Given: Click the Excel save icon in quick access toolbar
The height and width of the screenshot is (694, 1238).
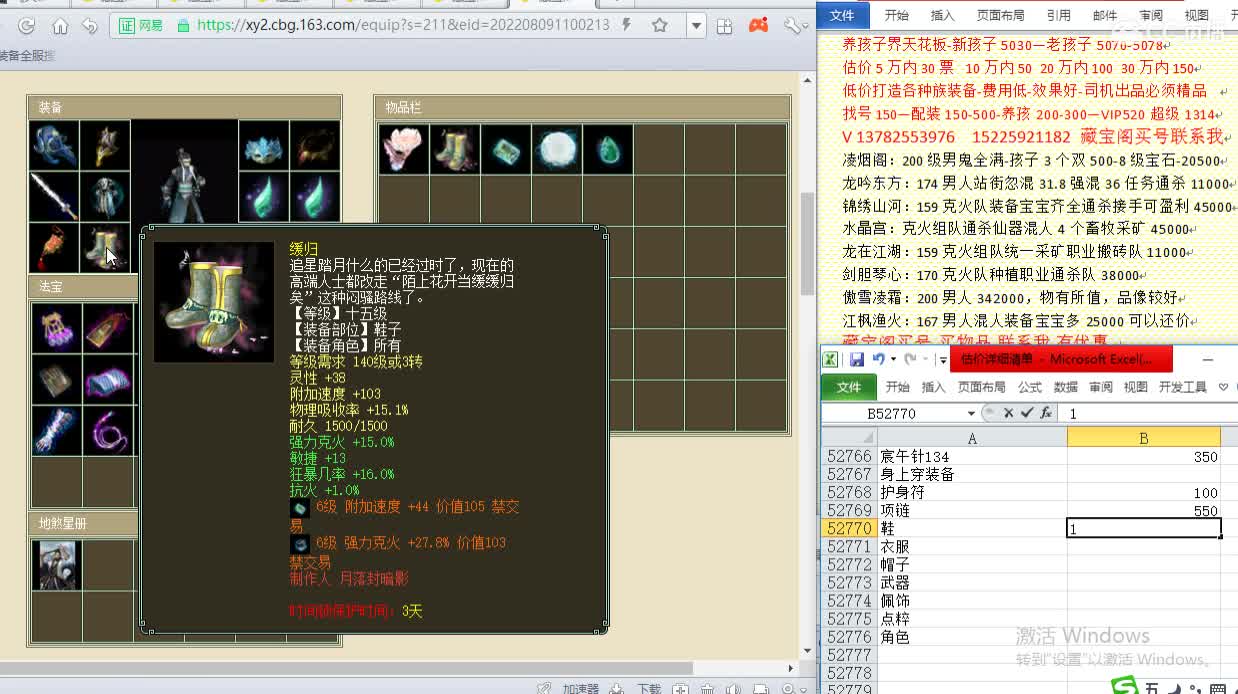Looking at the screenshot, I should coord(856,359).
